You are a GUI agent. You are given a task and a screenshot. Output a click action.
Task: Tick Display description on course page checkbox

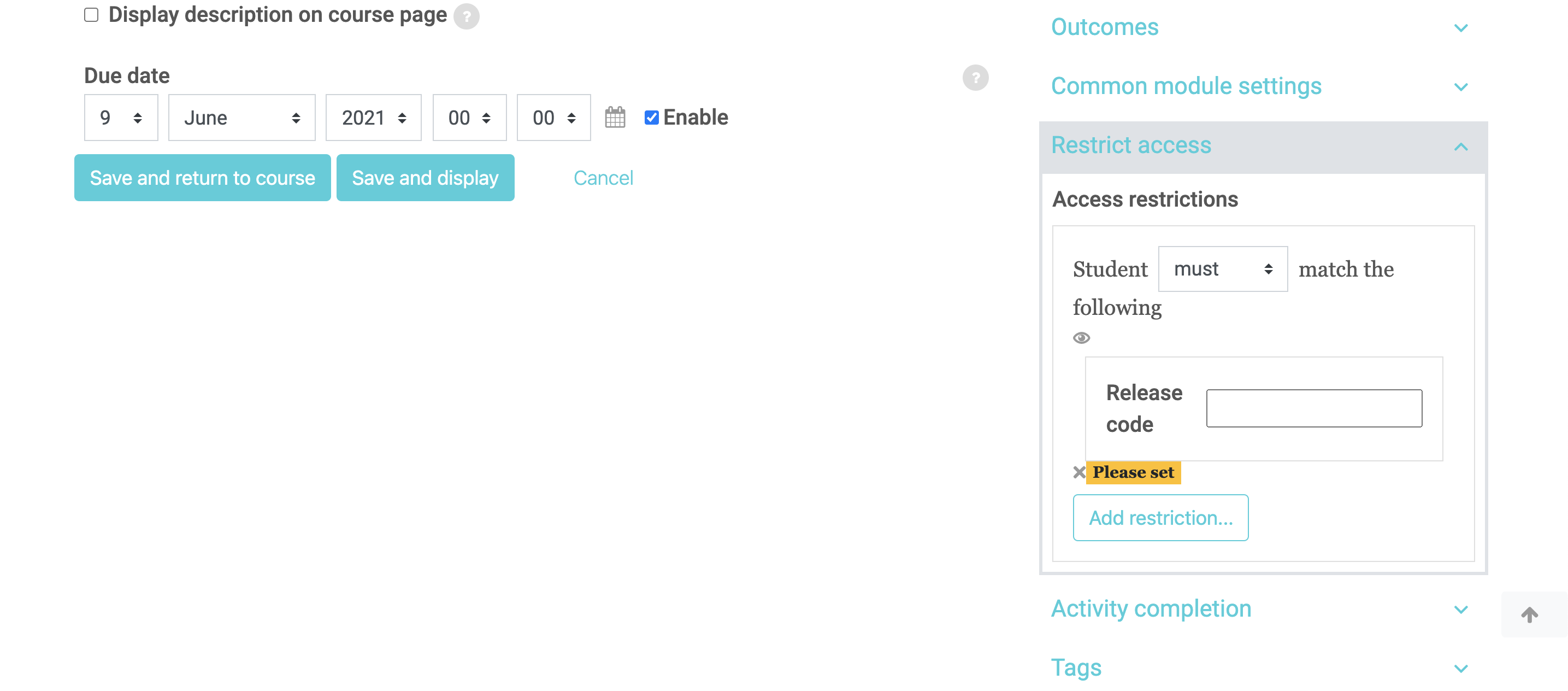pyautogui.click(x=91, y=15)
